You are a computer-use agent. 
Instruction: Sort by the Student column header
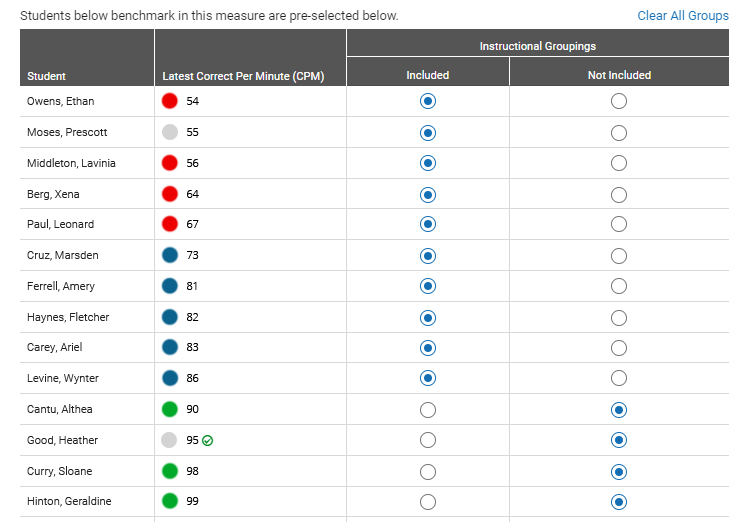click(46, 76)
